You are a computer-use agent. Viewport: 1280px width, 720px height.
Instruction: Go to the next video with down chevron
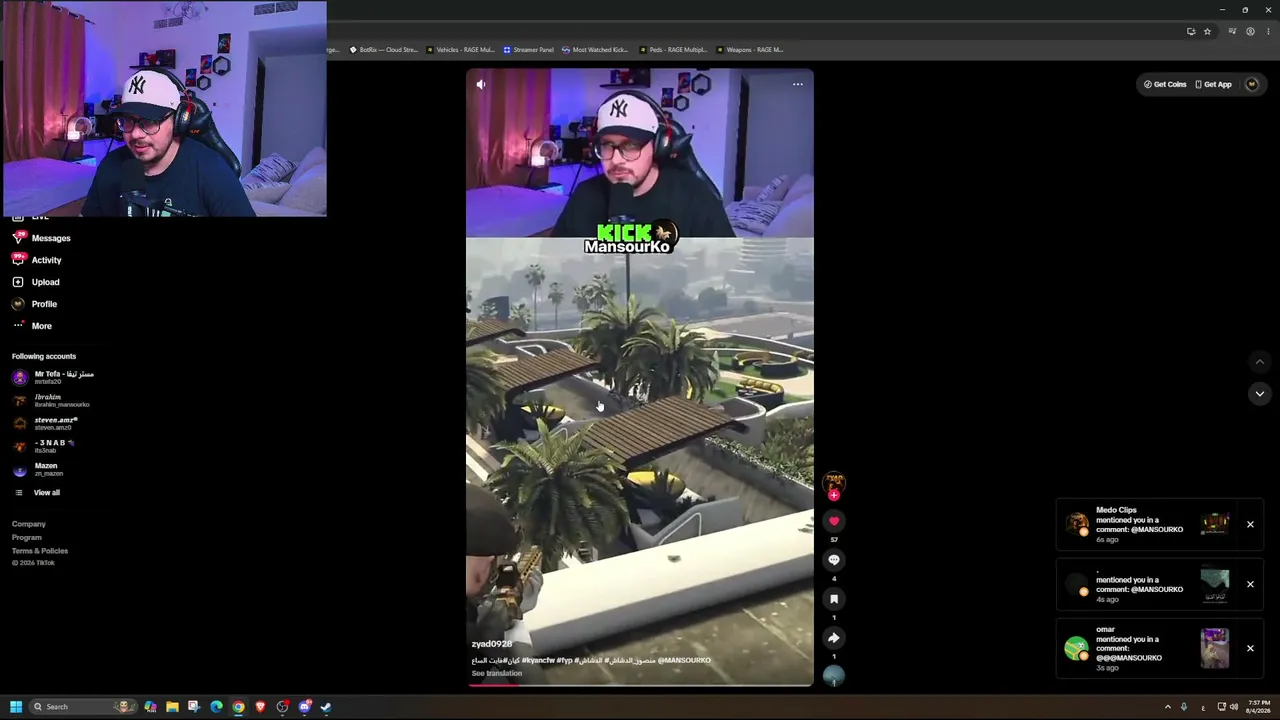(x=1259, y=394)
